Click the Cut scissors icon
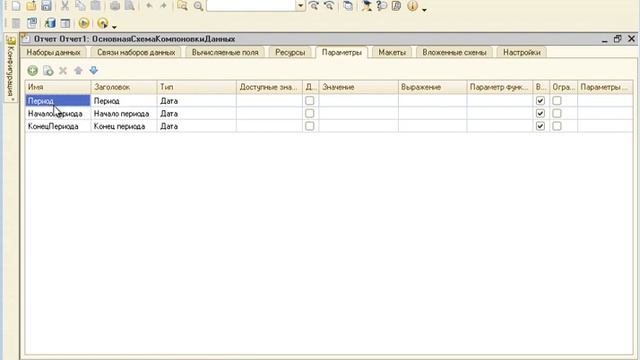The image size is (640, 360). tap(65, 6)
